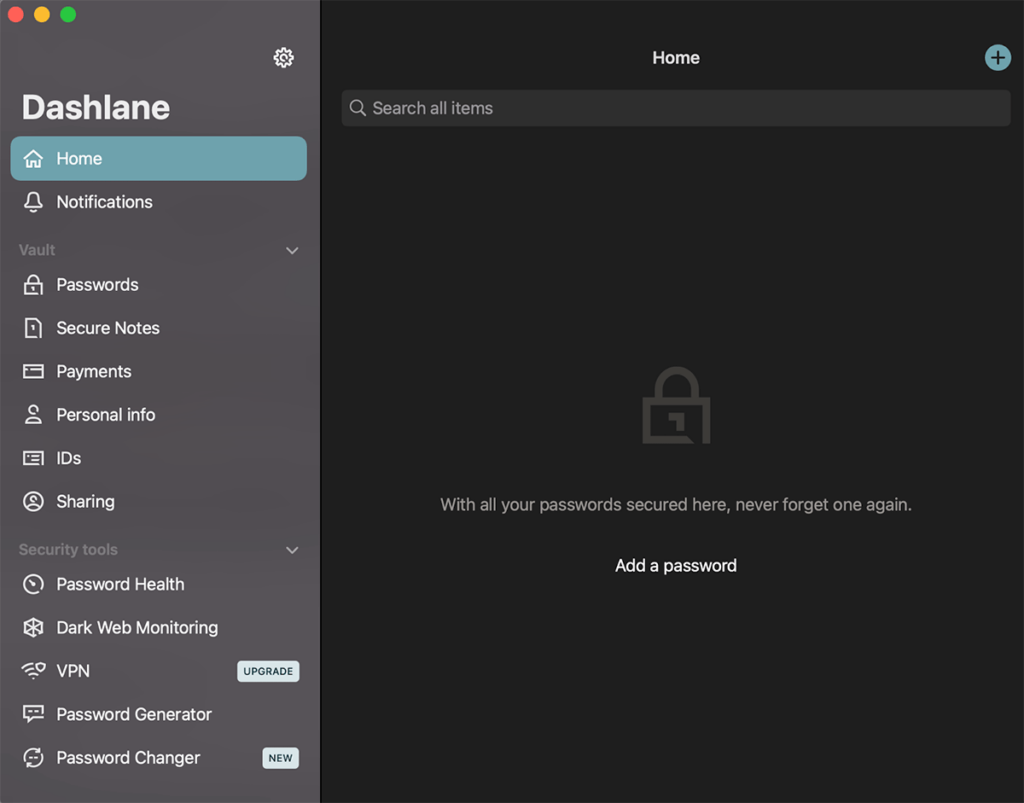
Task: Click the plus icon to add item
Action: point(997,58)
